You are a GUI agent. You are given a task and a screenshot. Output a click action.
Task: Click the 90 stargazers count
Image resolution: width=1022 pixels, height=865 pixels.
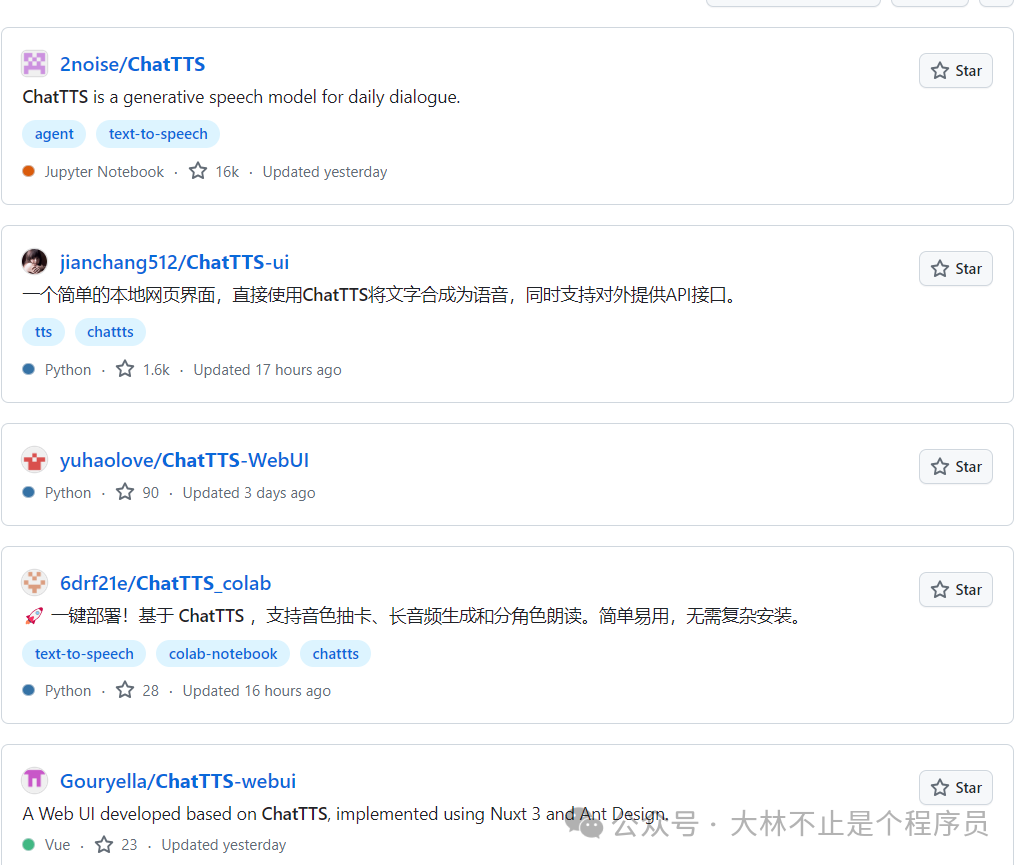(151, 493)
